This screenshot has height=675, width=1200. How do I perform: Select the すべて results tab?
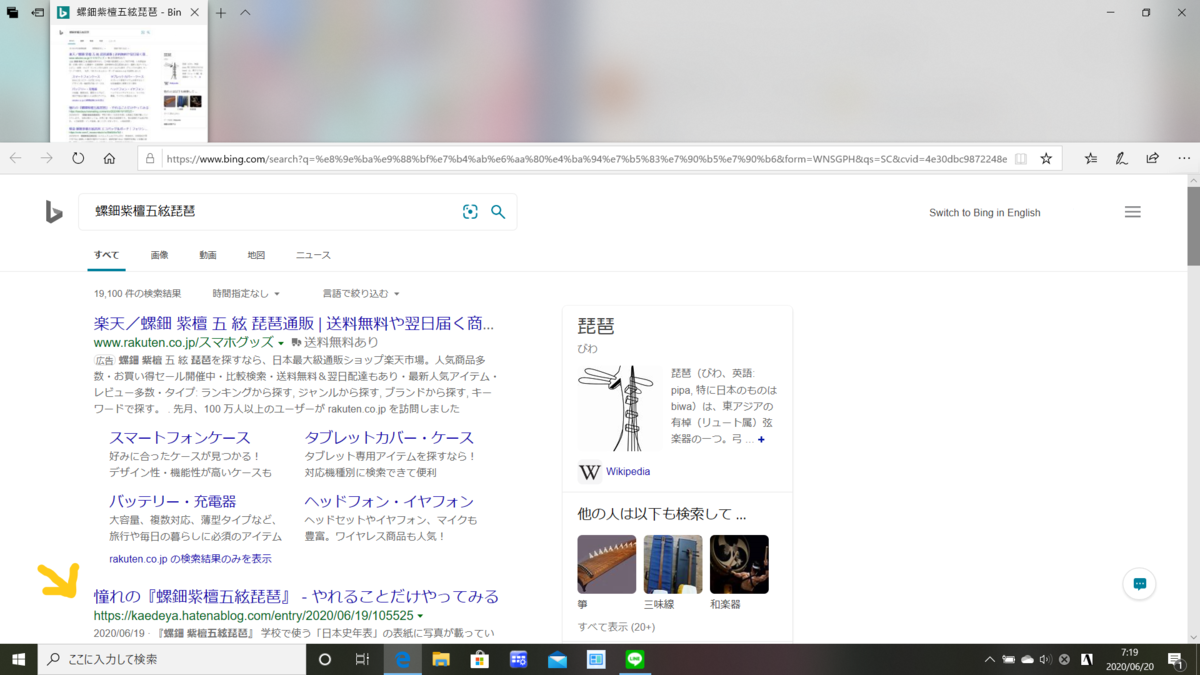[x=106, y=255]
